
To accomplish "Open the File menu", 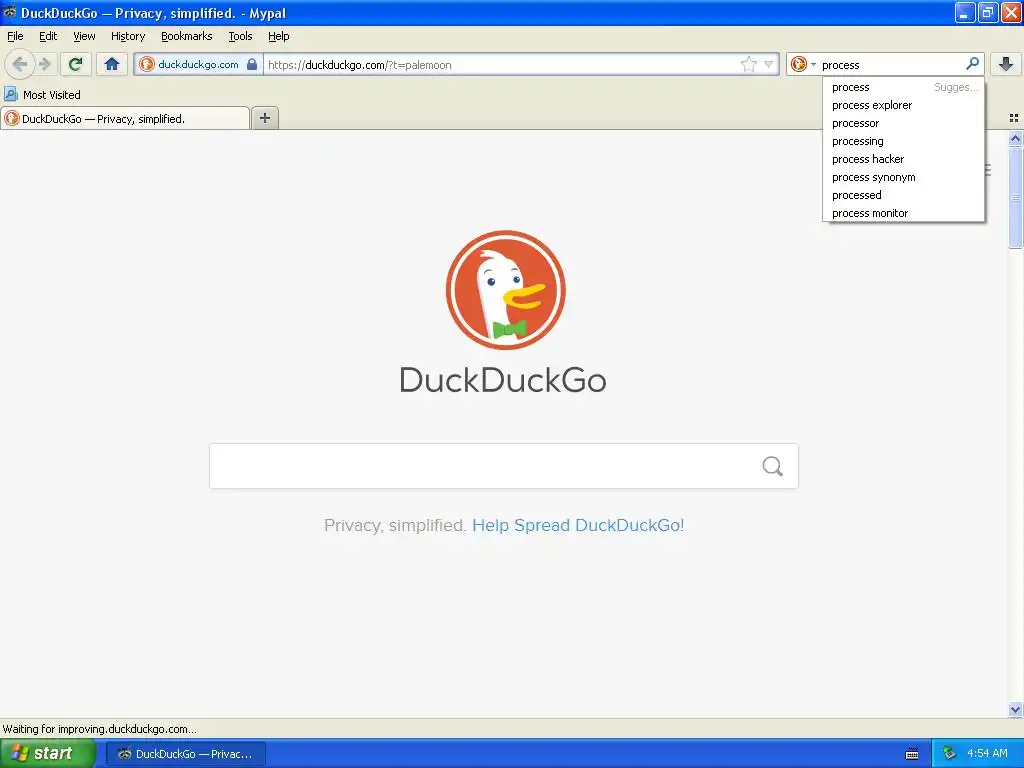I will (15, 36).
